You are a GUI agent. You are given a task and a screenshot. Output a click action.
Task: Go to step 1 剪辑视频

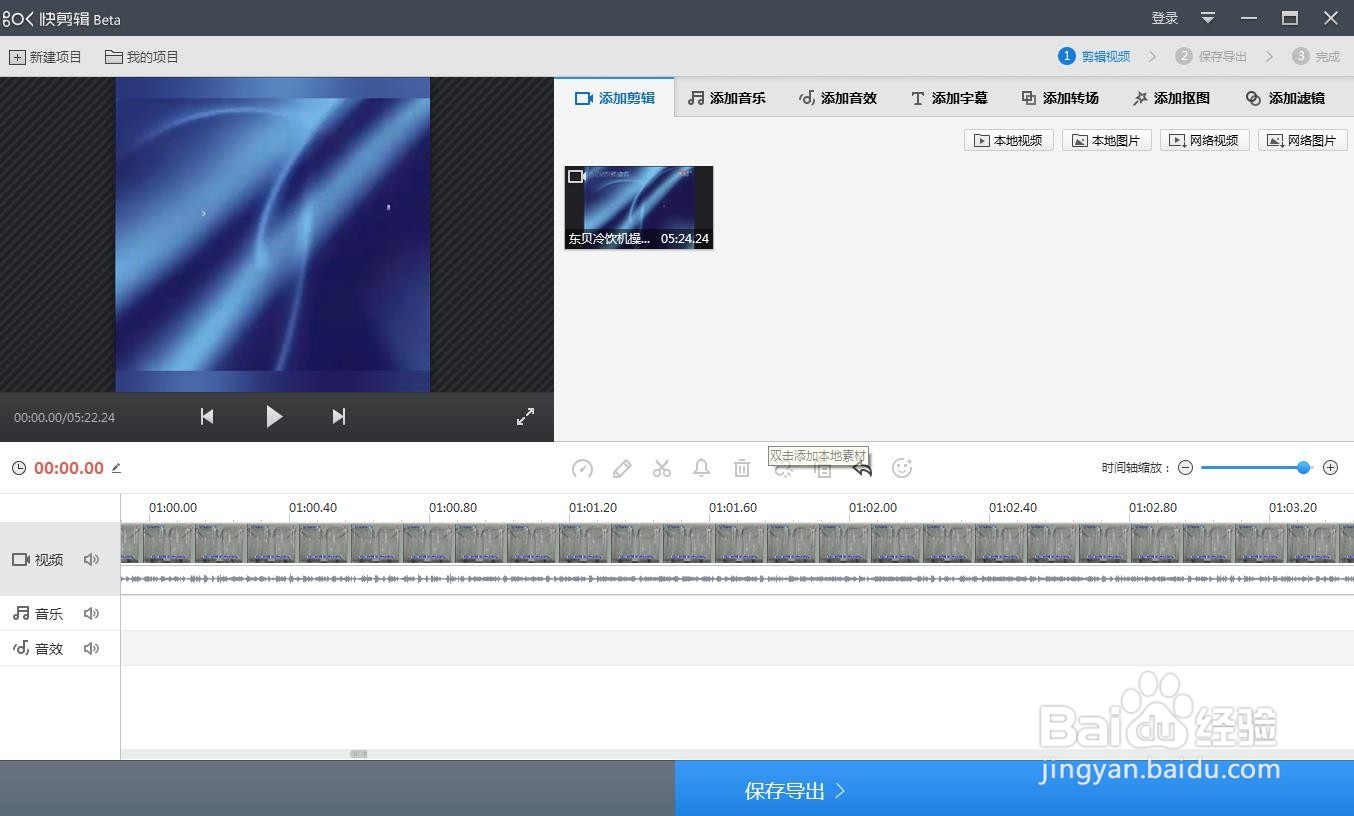(x=1094, y=57)
